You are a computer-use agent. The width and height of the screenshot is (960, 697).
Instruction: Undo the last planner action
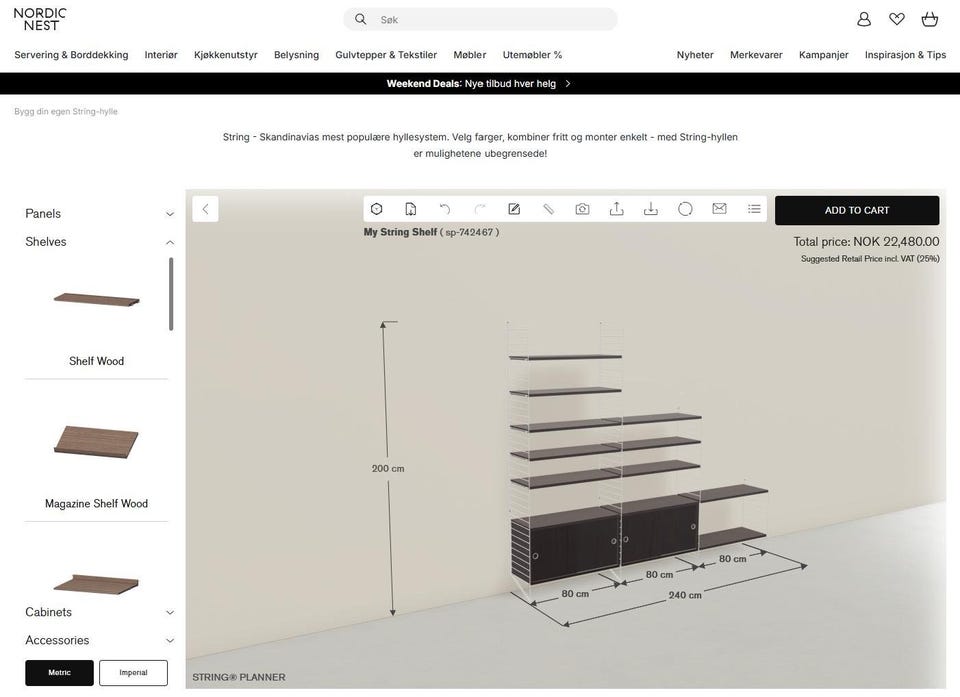tap(445, 209)
